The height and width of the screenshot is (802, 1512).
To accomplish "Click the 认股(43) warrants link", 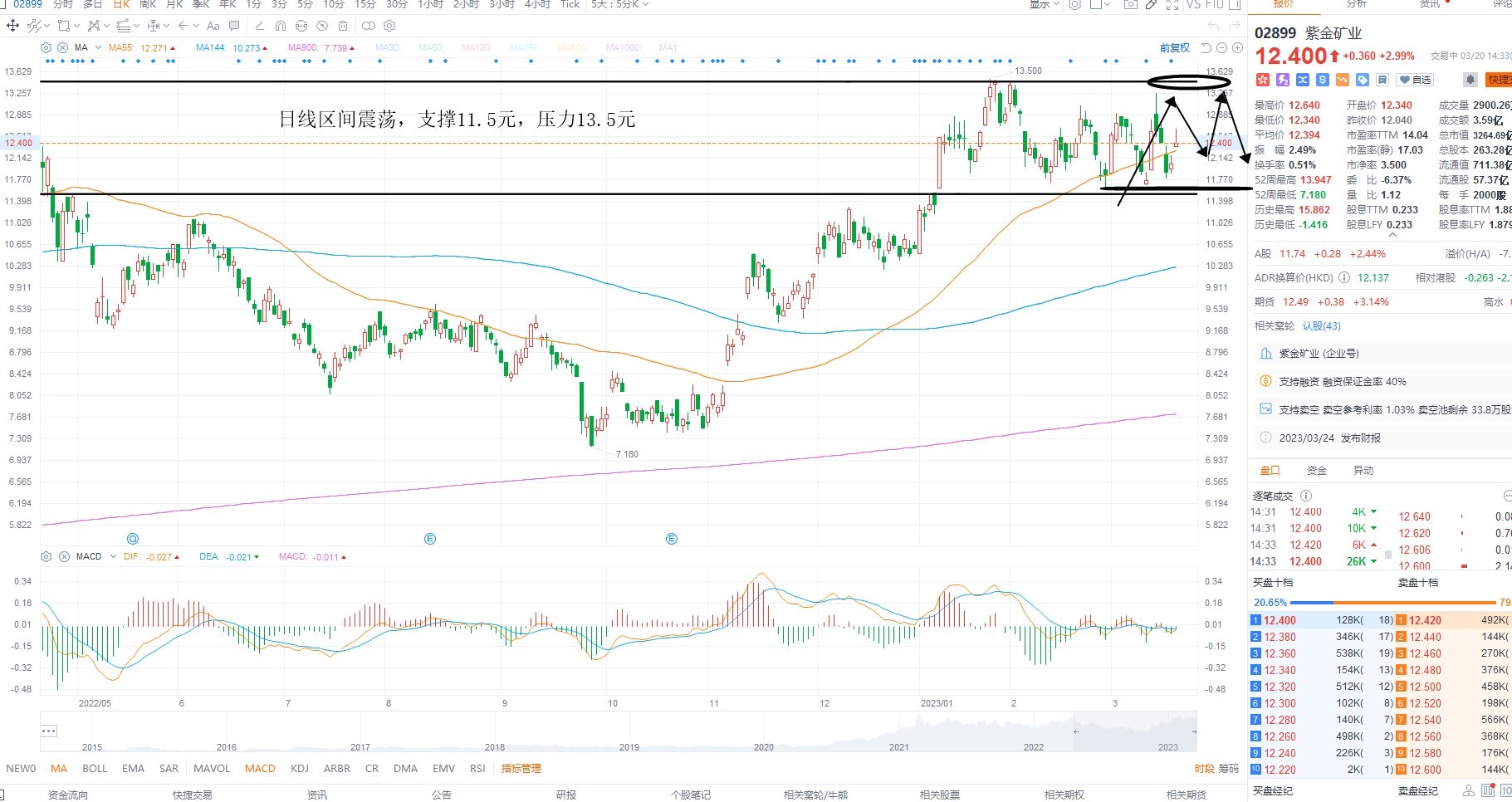I will click(x=1322, y=326).
